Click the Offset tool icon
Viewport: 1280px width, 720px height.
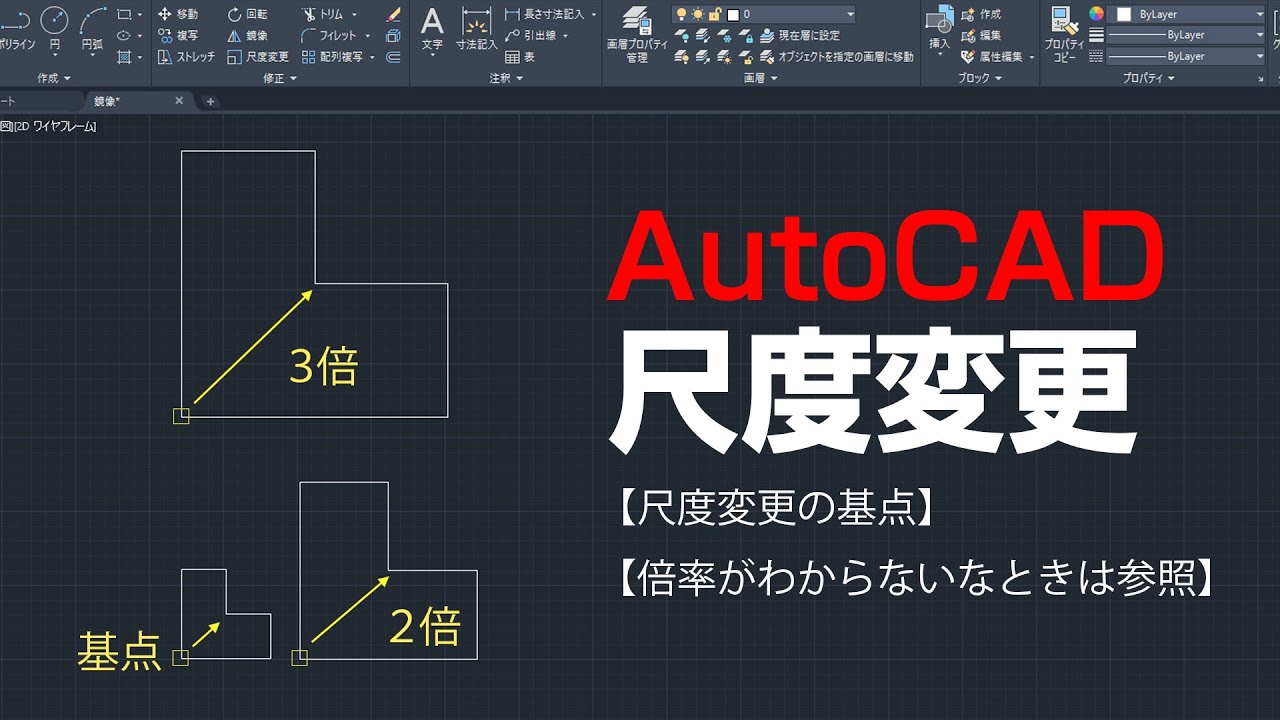click(x=393, y=57)
